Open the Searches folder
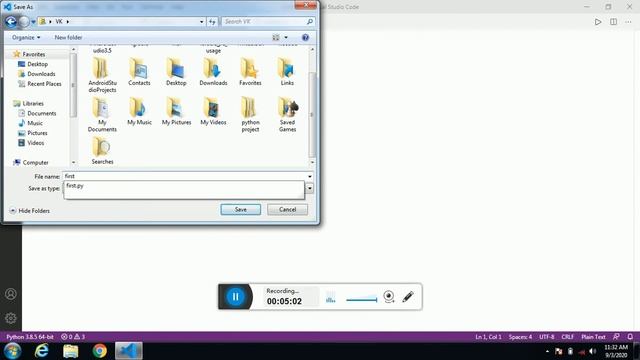The width and height of the screenshot is (640, 360). [x=102, y=151]
